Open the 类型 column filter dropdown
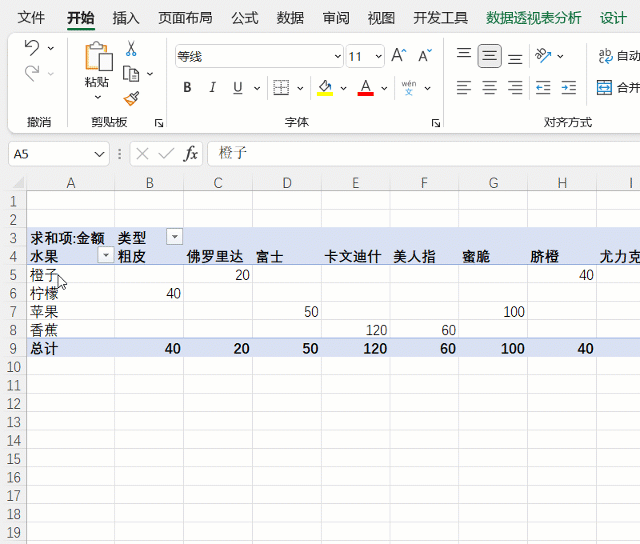This screenshot has height=544, width=640. click(175, 237)
